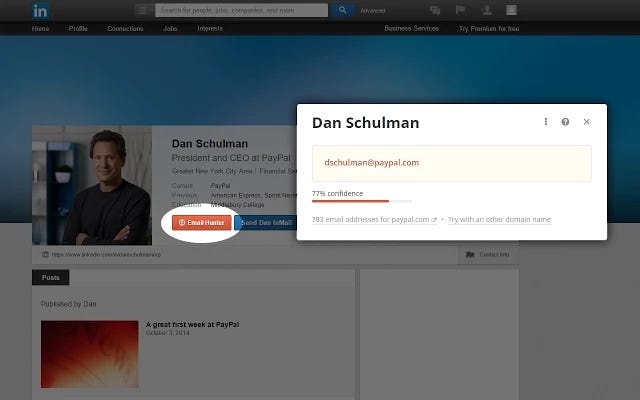
Task: Click Middlebury College education text
Action: [x=238, y=204]
